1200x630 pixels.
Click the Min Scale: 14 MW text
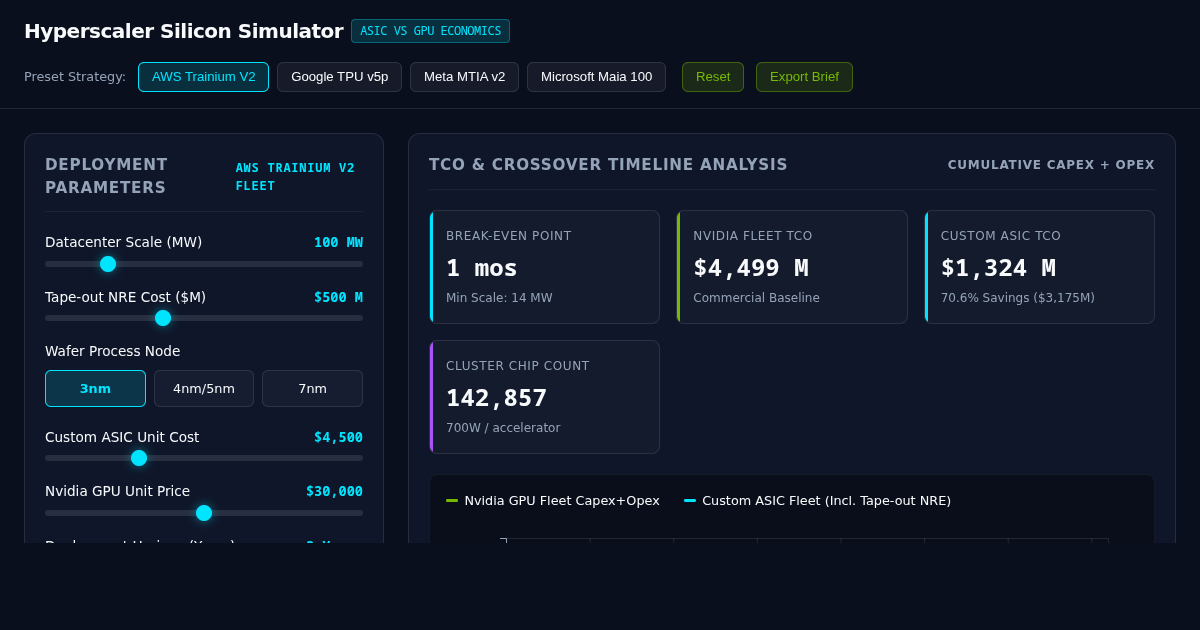(x=499, y=298)
